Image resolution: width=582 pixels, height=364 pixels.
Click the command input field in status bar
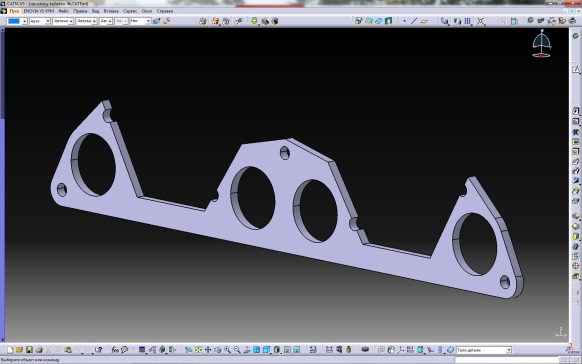coord(506,360)
